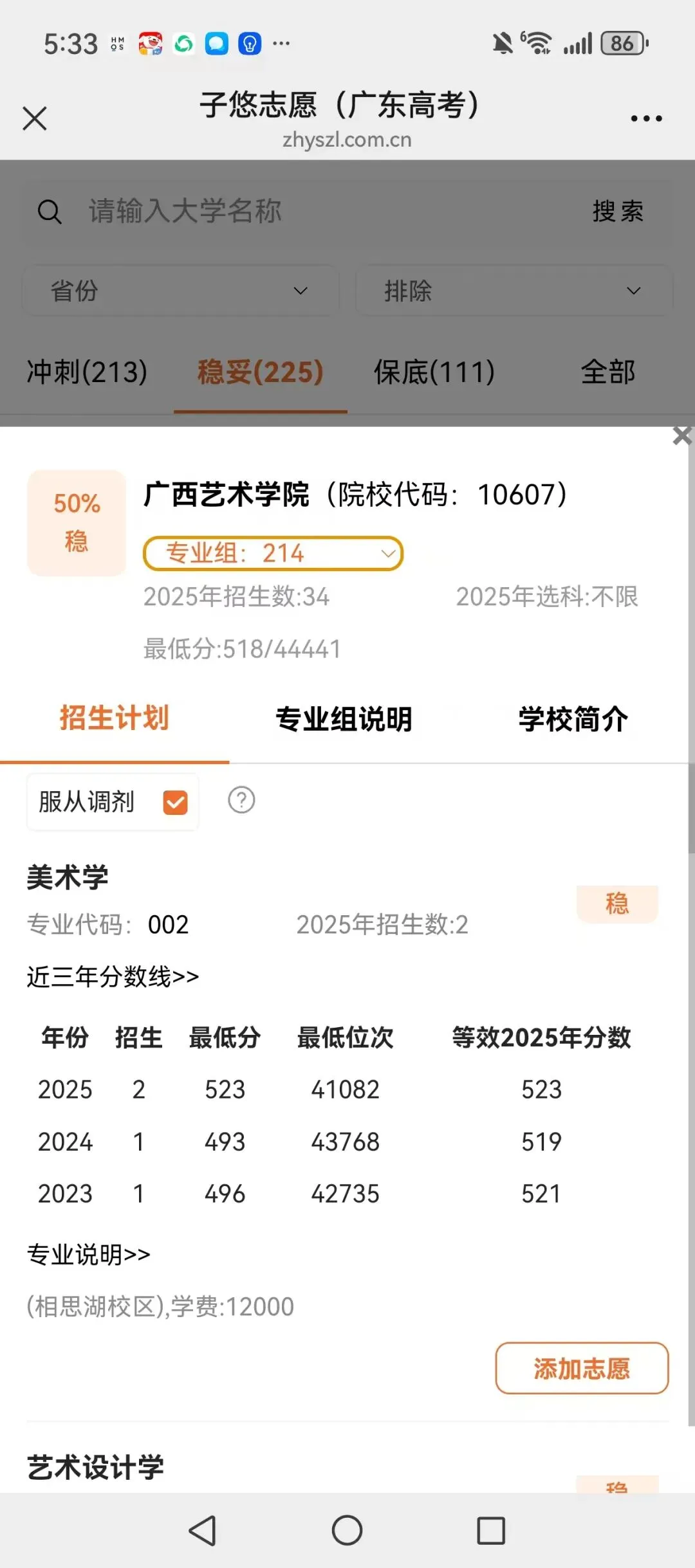Expand the 专业组: 214 selector
695x1568 pixels.
pyautogui.click(x=273, y=553)
